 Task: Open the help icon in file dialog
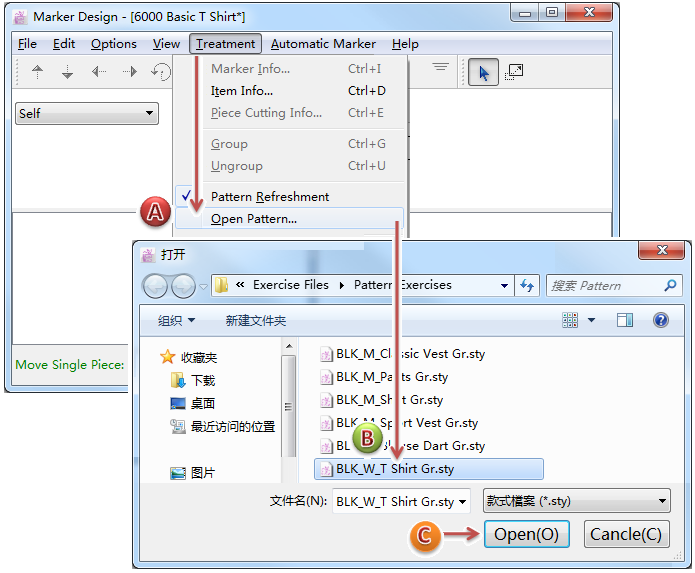pos(660,320)
